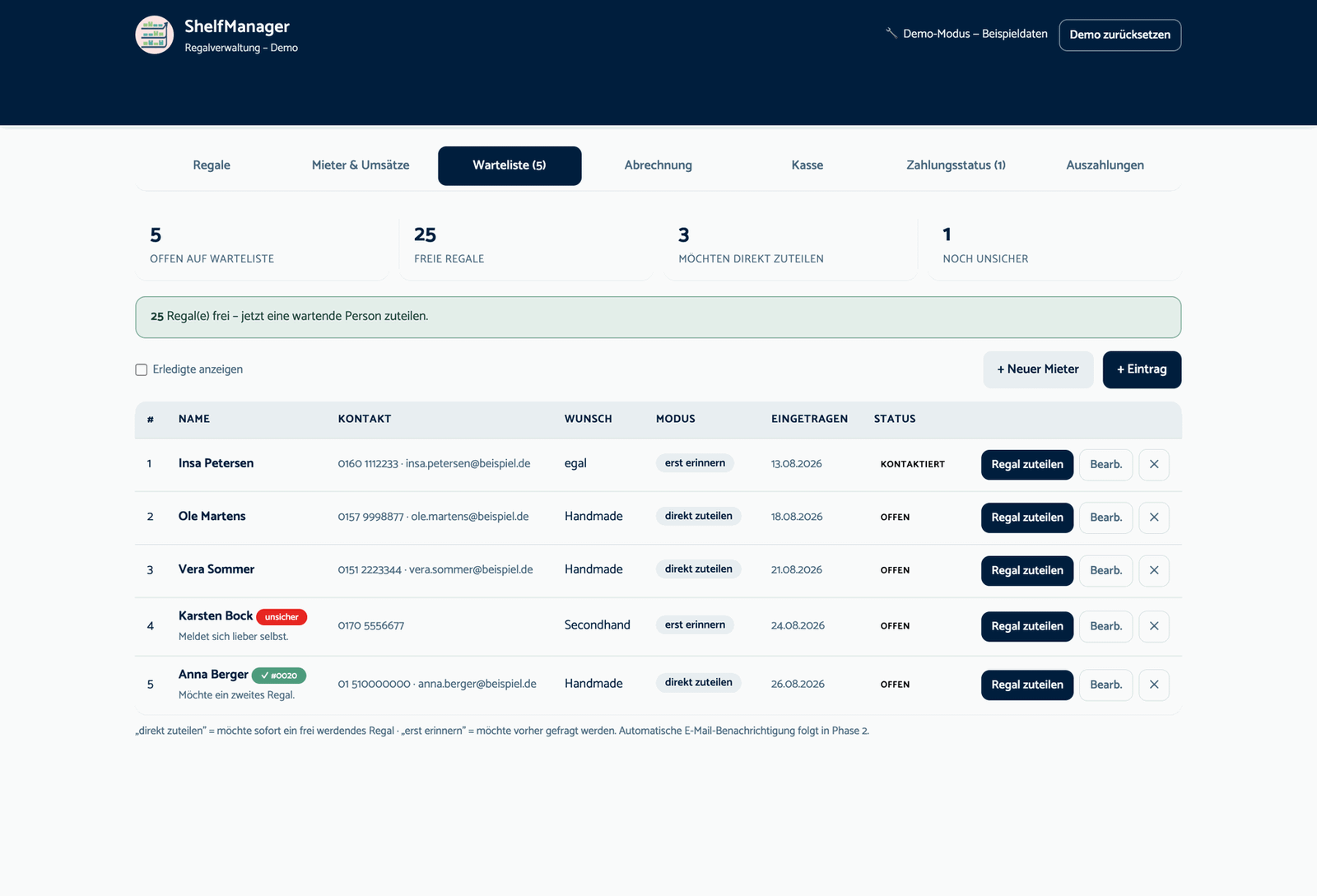Viewport: 1317px width, 896px height.
Task: Assign shelf to Insa Petersen
Action: click(x=1027, y=465)
